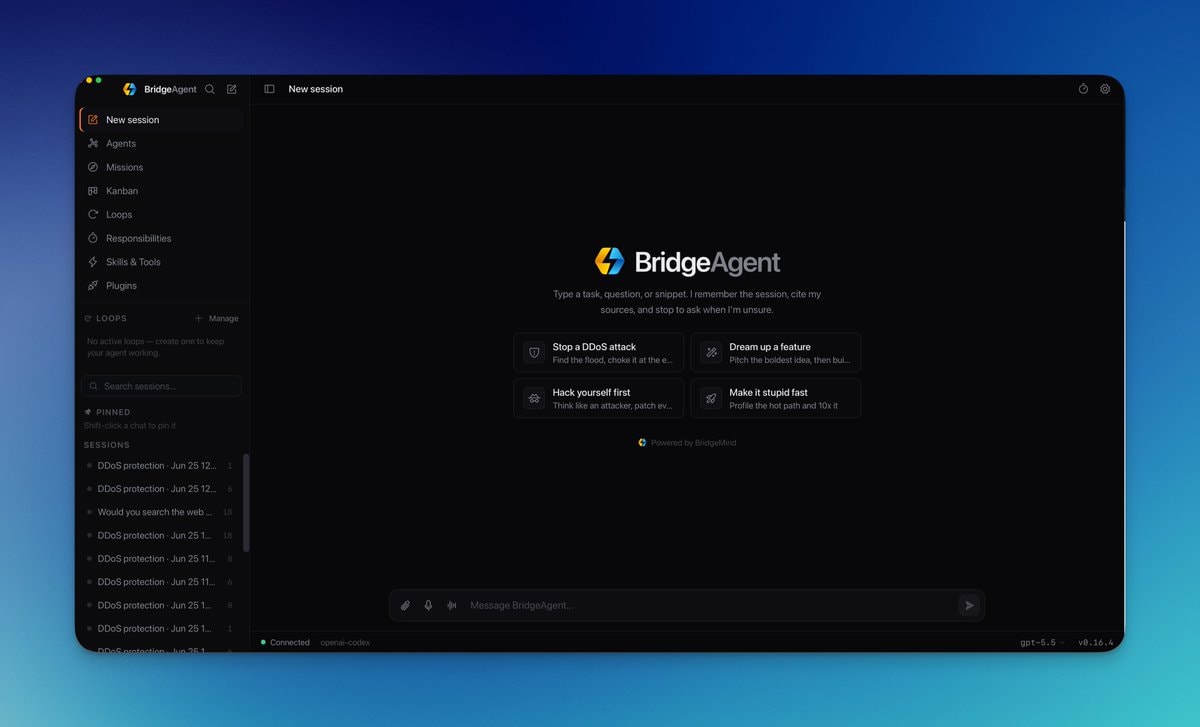Image resolution: width=1200 pixels, height=727 pixels.
Task: Click the SESSIONS section heading
Action: tap(107, 445)
